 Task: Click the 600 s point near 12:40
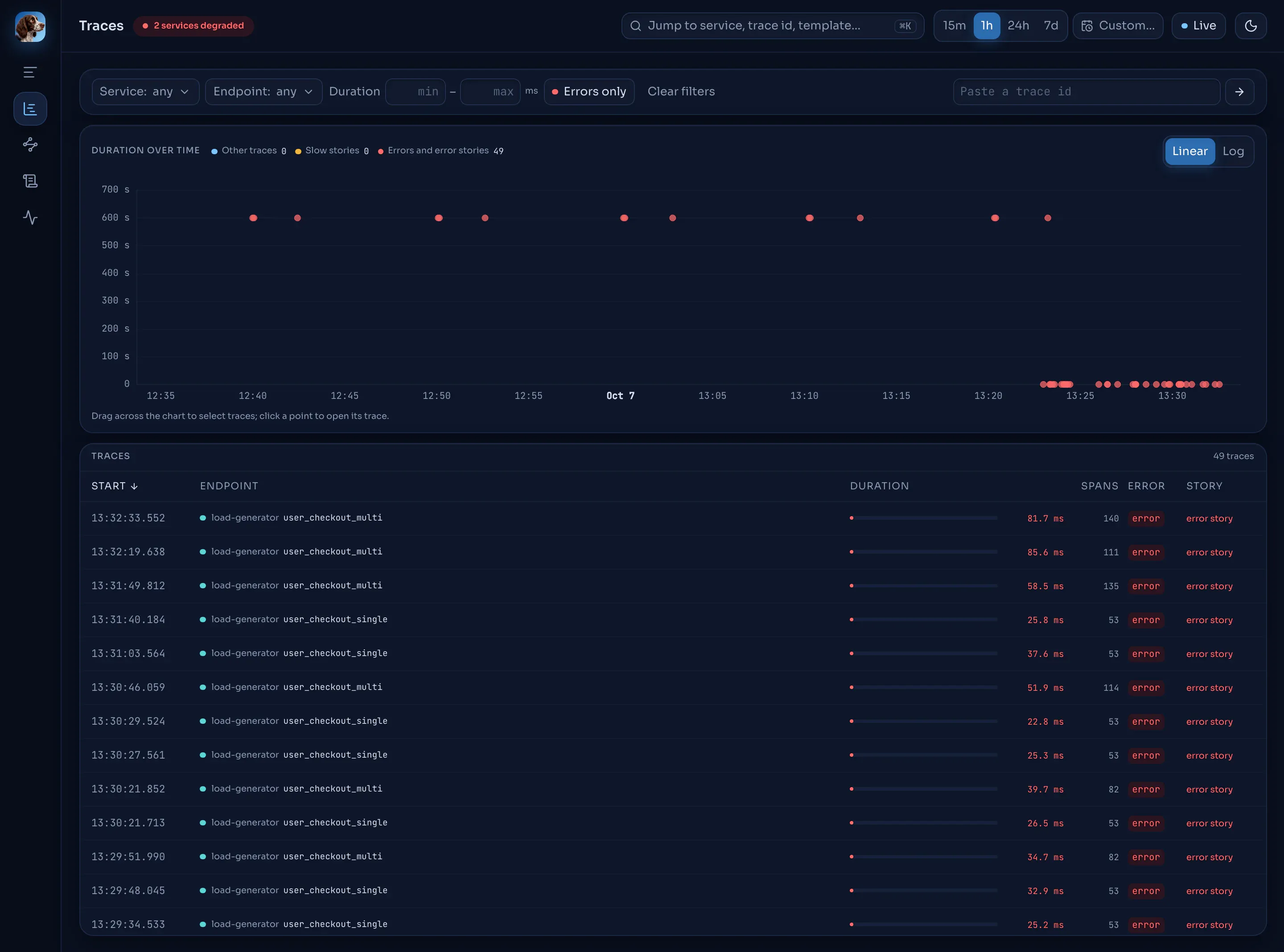253,218
